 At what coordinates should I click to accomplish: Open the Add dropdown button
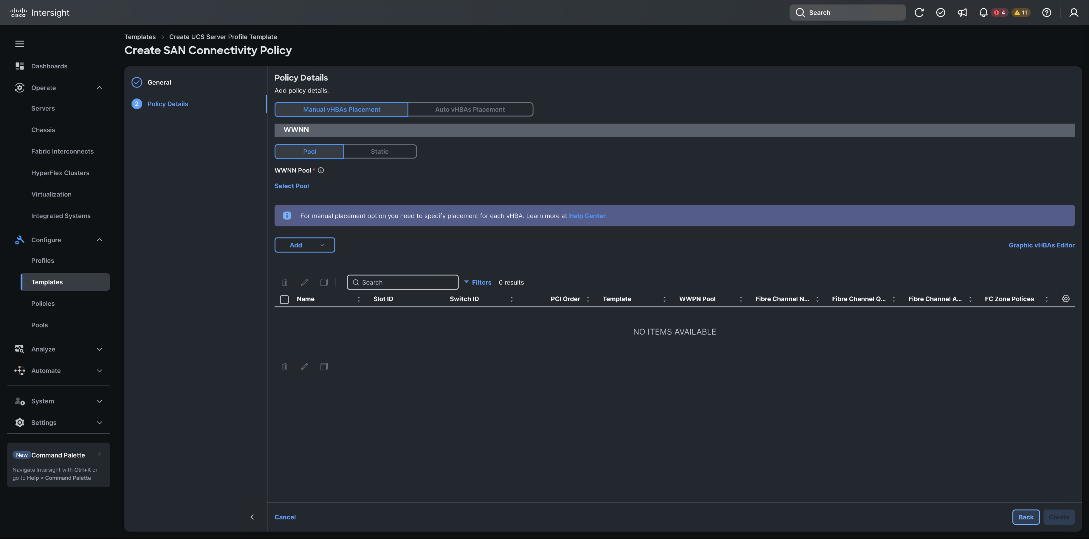pos(305,245)
